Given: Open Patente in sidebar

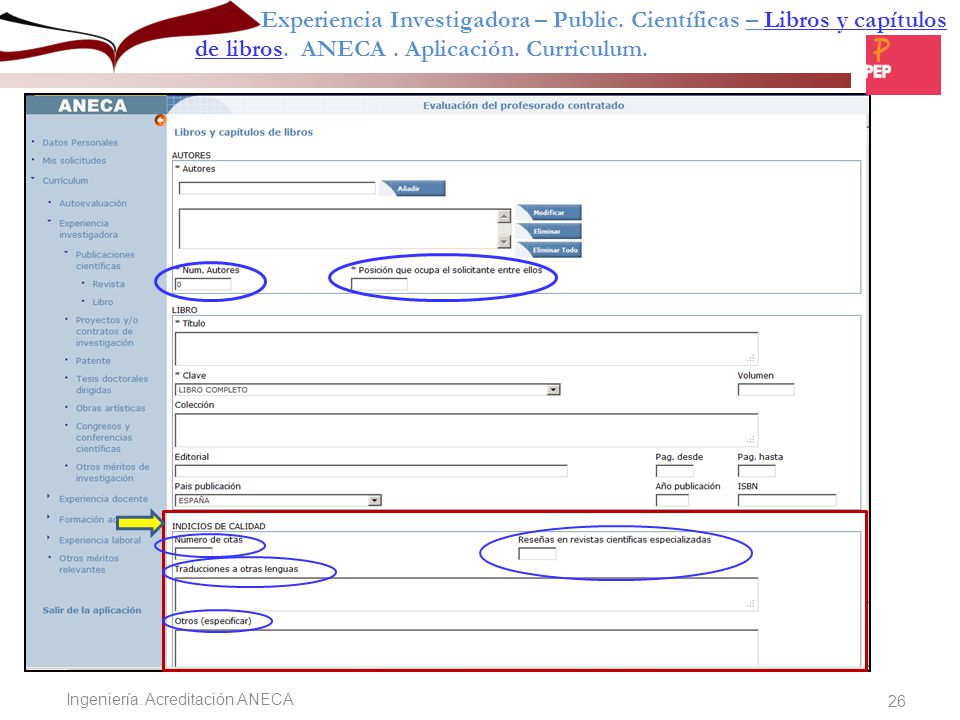Looking at the screenshot, I should tap(93, 361).
